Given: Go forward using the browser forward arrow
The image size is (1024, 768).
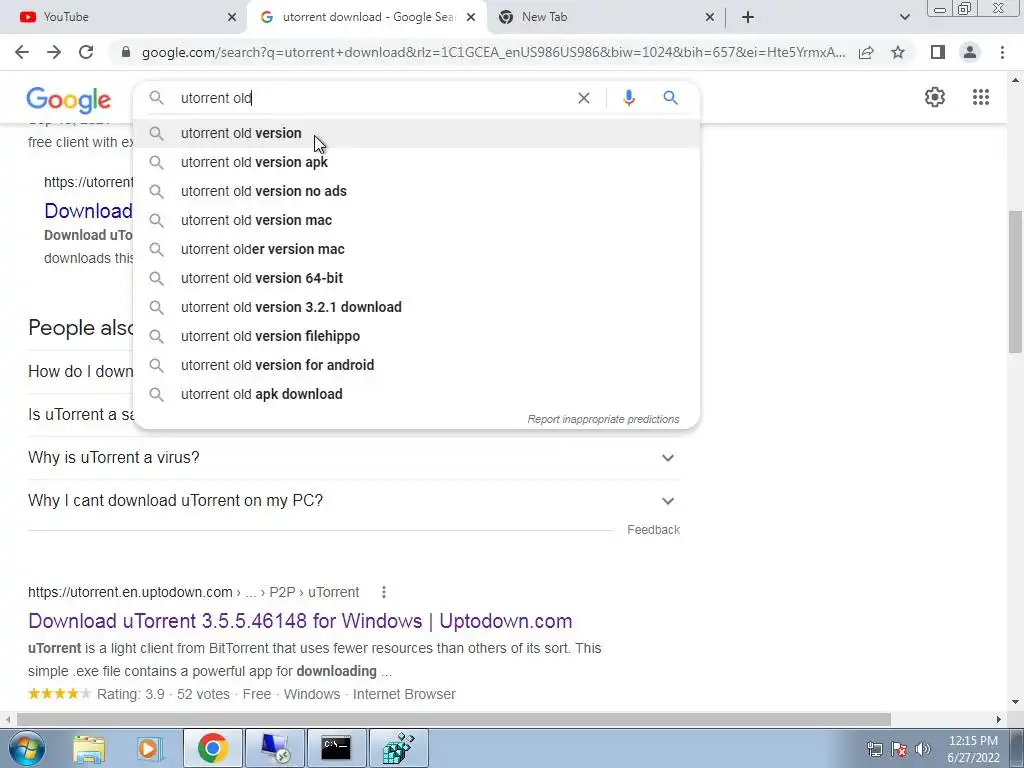Looking at the screenshot, I should pos(54,52).
